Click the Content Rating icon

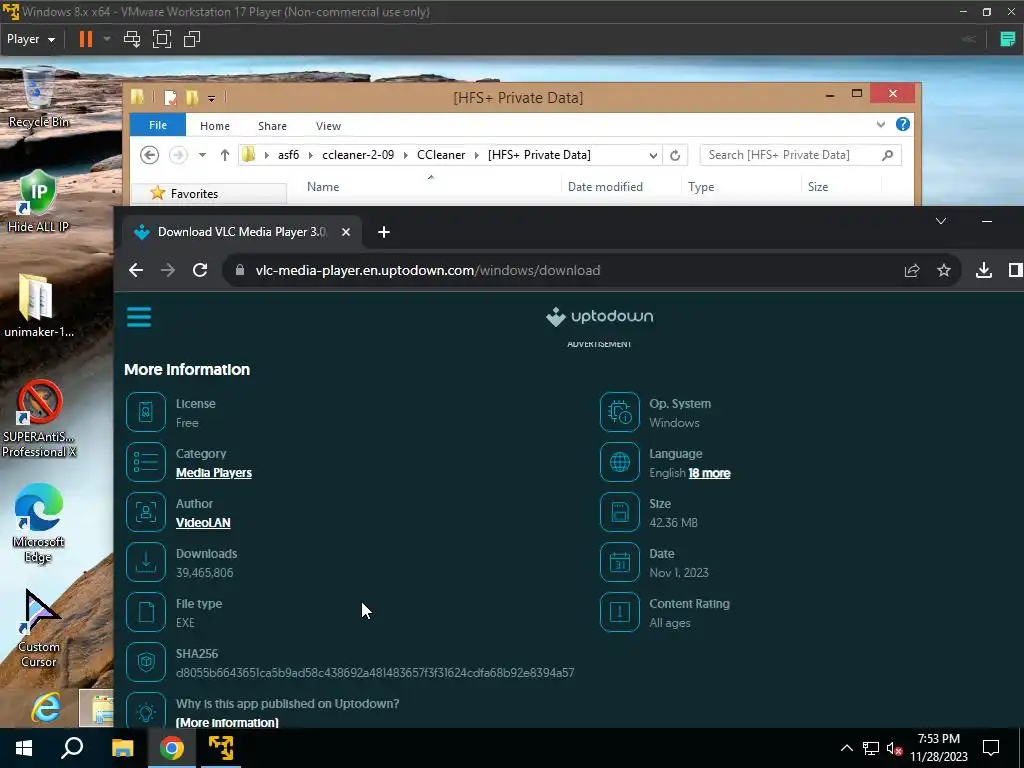(x=620, y=612)
